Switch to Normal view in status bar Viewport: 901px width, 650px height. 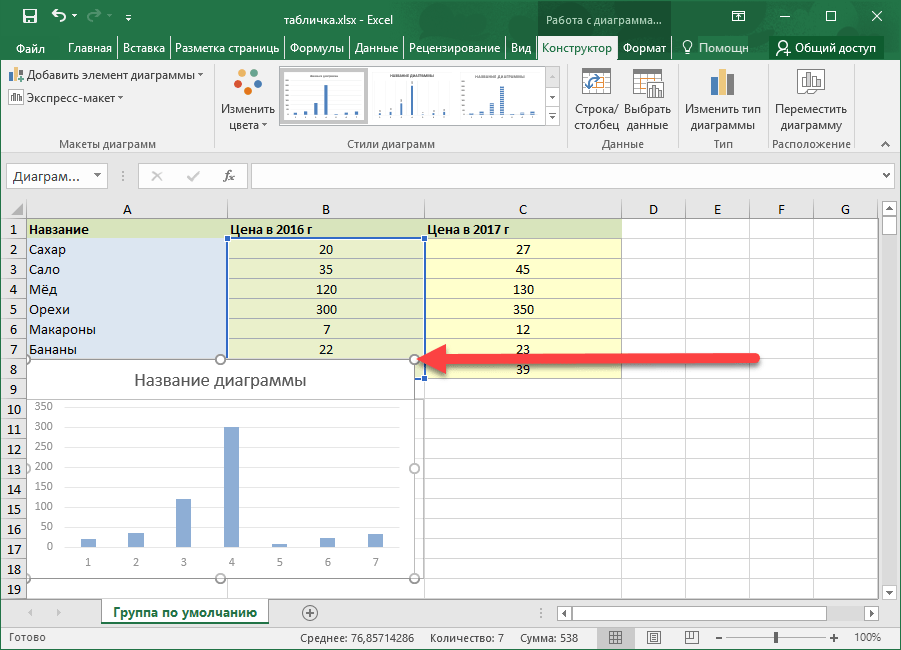617,637
